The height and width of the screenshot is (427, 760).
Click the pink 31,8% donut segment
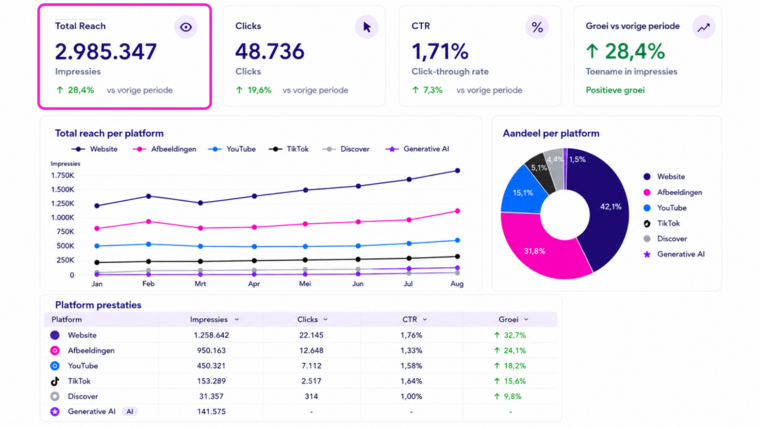[x=540, y=247]
